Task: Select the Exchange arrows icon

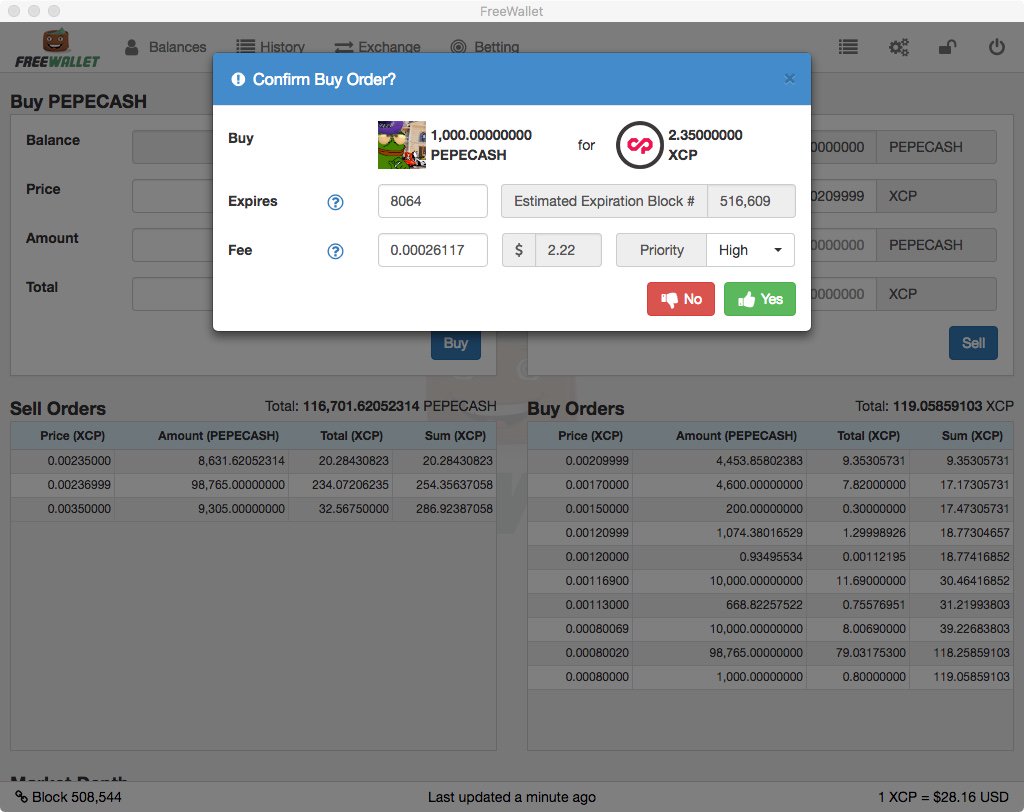Action: click(346, 45)
